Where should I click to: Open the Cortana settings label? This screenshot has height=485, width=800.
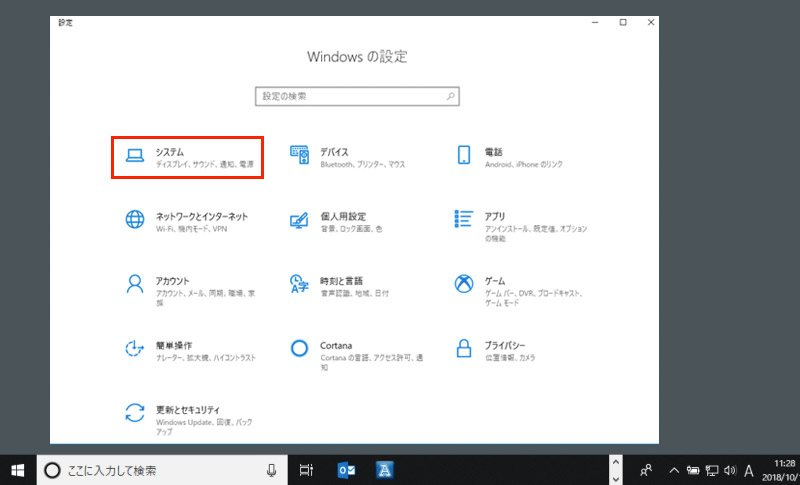pyautogui.click(x=336, y=345)
